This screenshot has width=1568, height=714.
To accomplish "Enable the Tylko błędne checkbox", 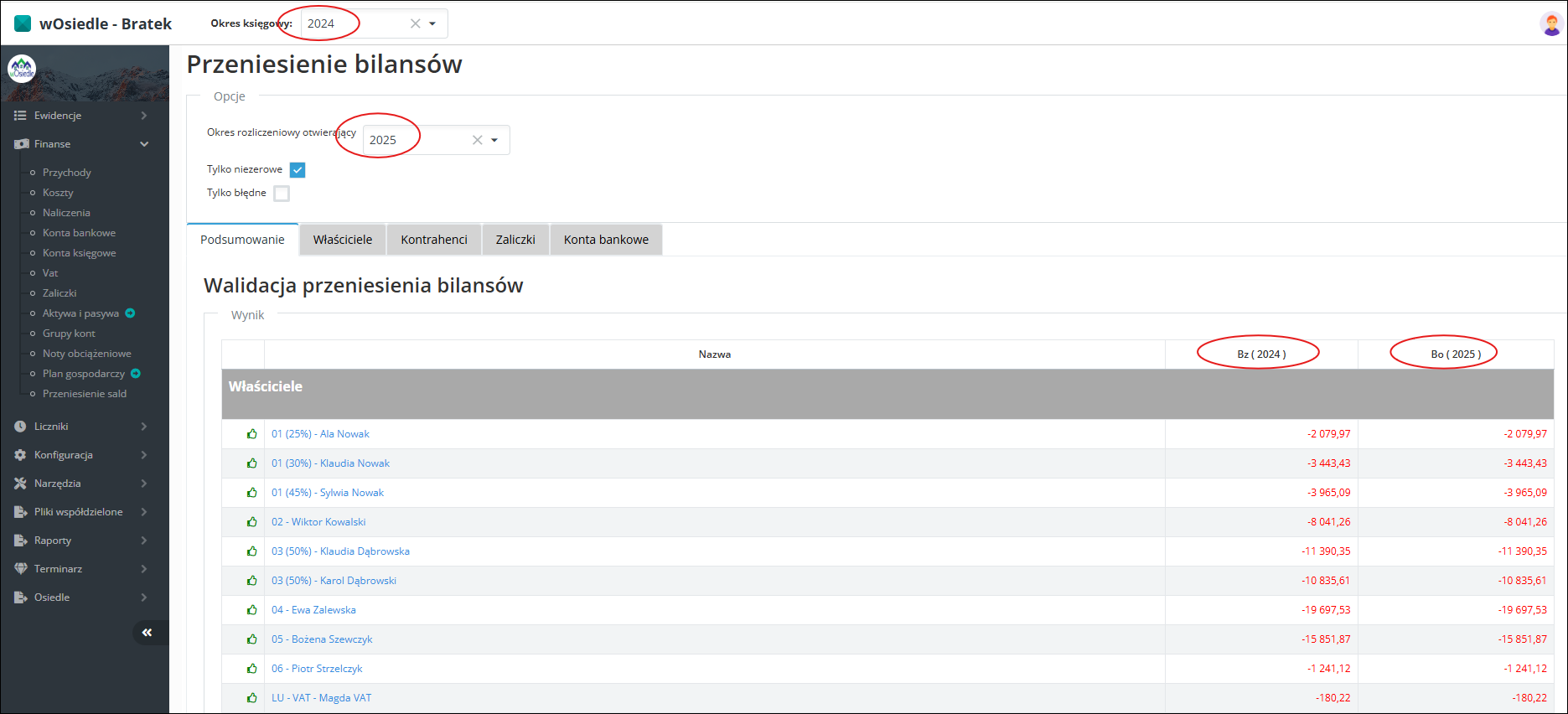I will [282, 194].
